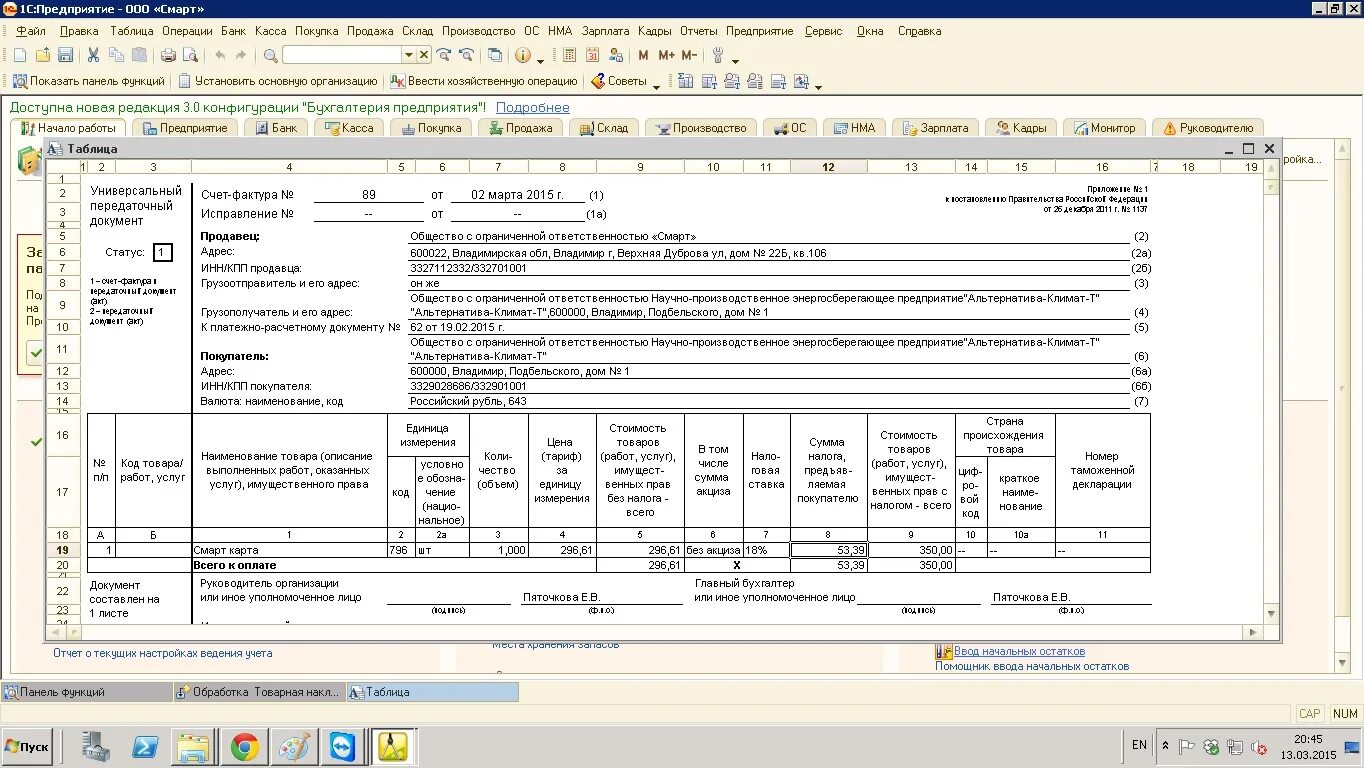Click the Help info icon
The width and height of the screenshot is (1364, 768).
[522, 55]
